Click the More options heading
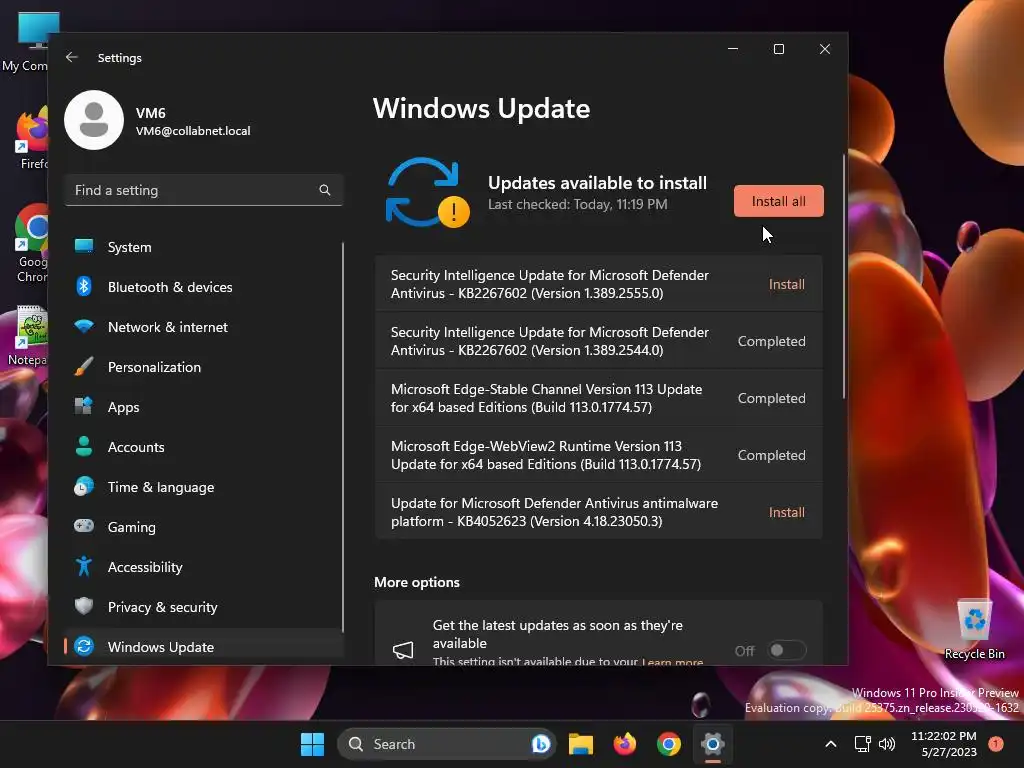 point(417,582)
